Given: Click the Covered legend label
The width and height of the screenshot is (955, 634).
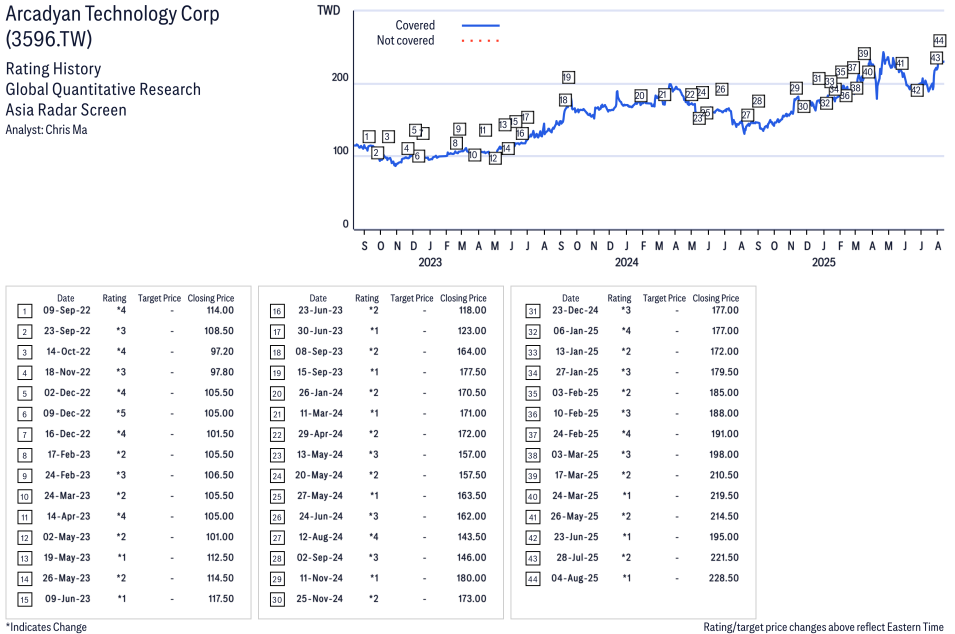Looking at the screenshot, I should 415,26.
